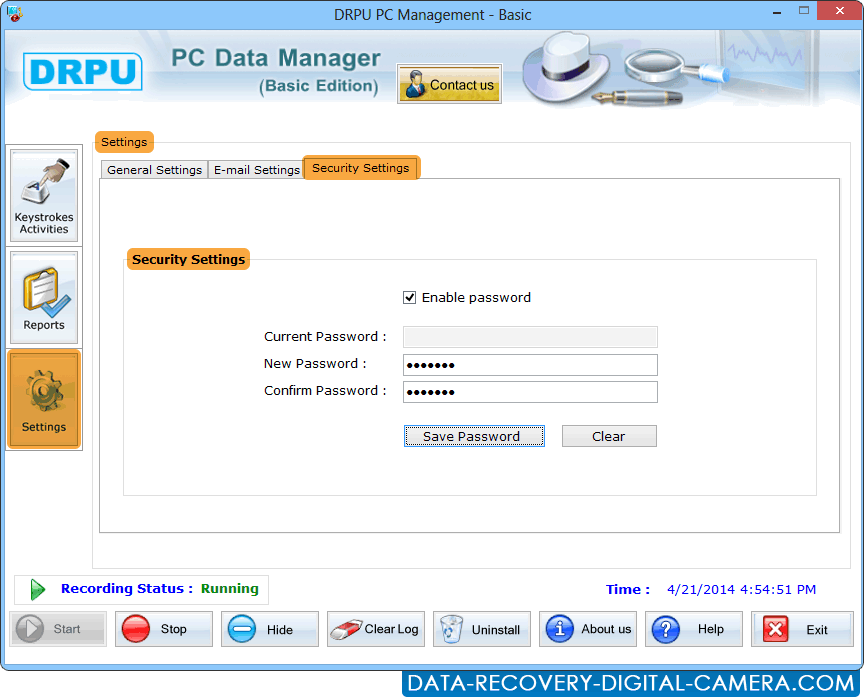The height and width of the screenshot is (697, 864).
Task: Click the Save Password button
Action: pyautogui.click(x=474, y=436)
